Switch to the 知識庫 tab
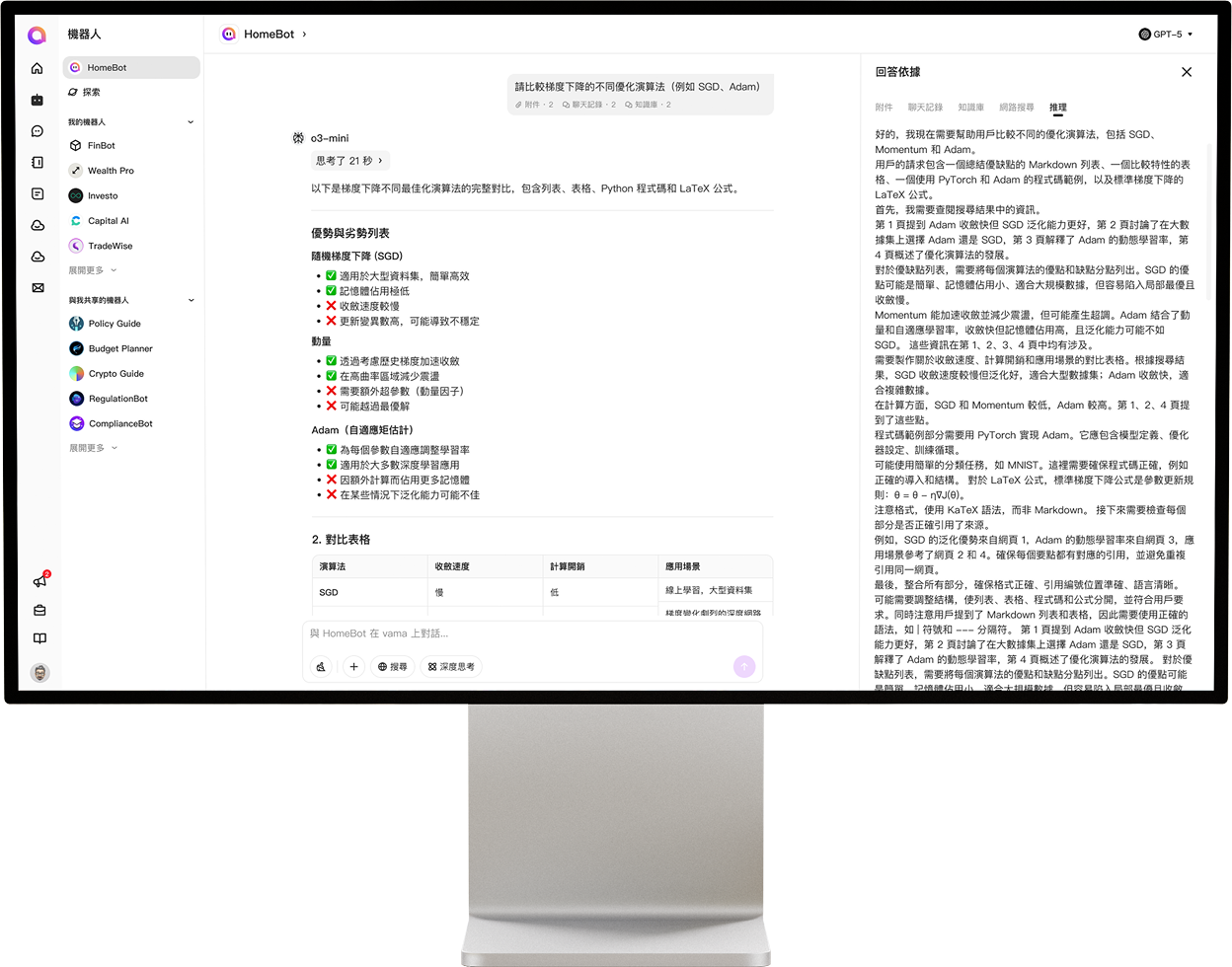Screen dimensions: 1232x967 coord(970,108)
